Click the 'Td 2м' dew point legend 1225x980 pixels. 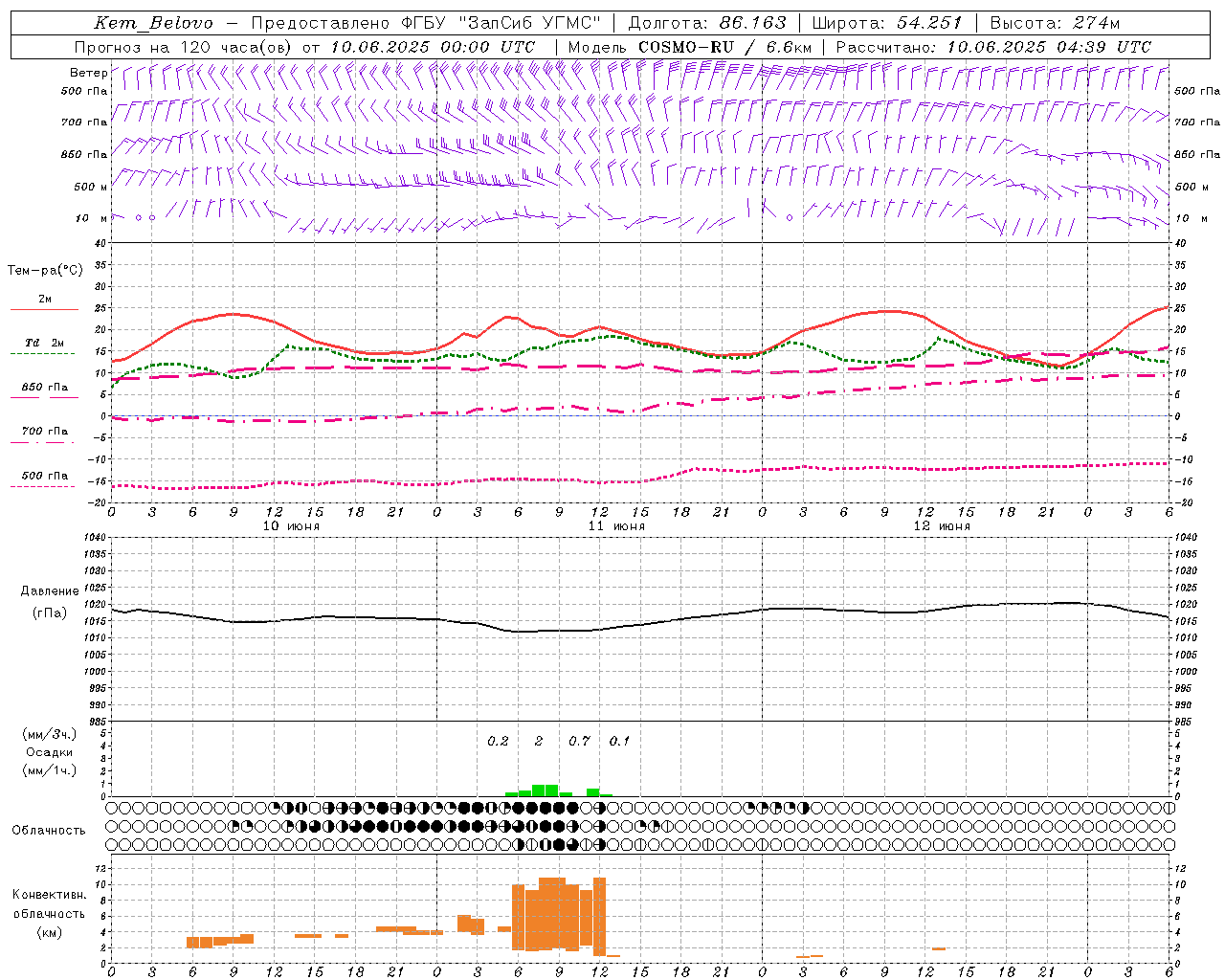[x=45, y=343]
